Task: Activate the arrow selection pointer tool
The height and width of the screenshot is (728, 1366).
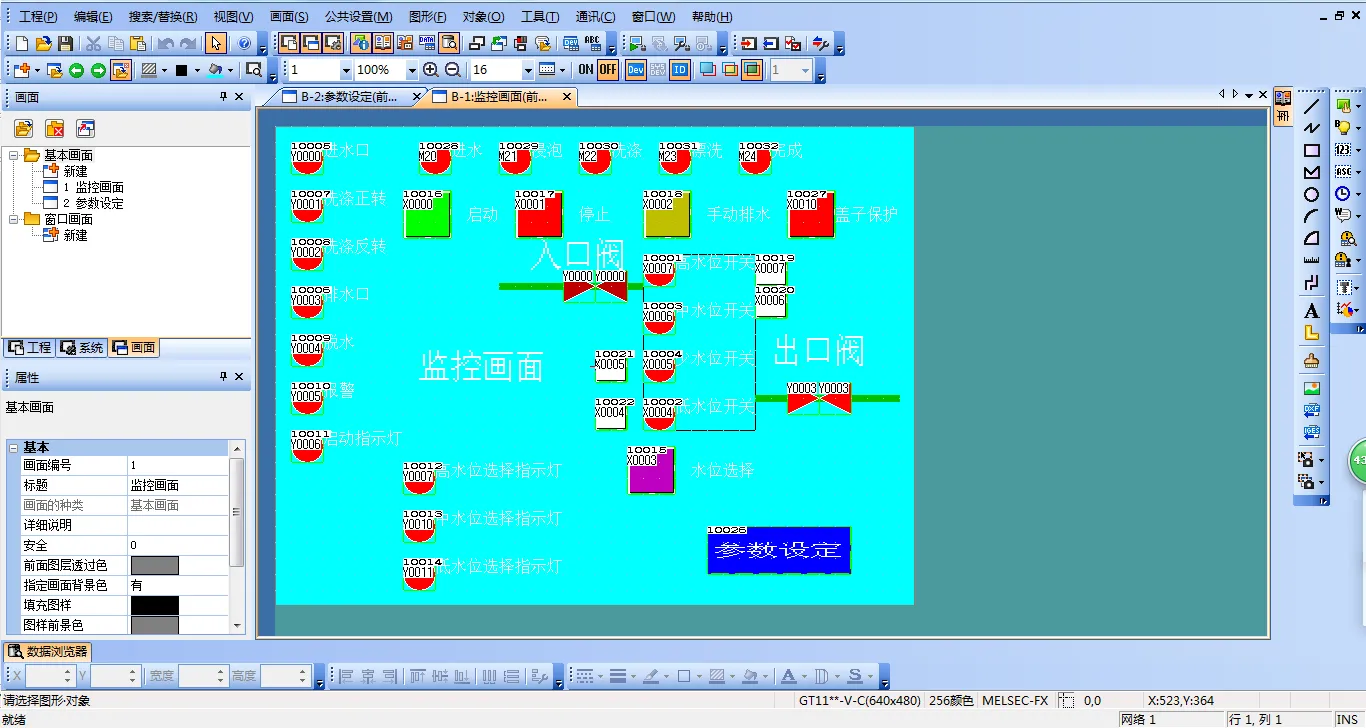Action: (x=216, y=43)
